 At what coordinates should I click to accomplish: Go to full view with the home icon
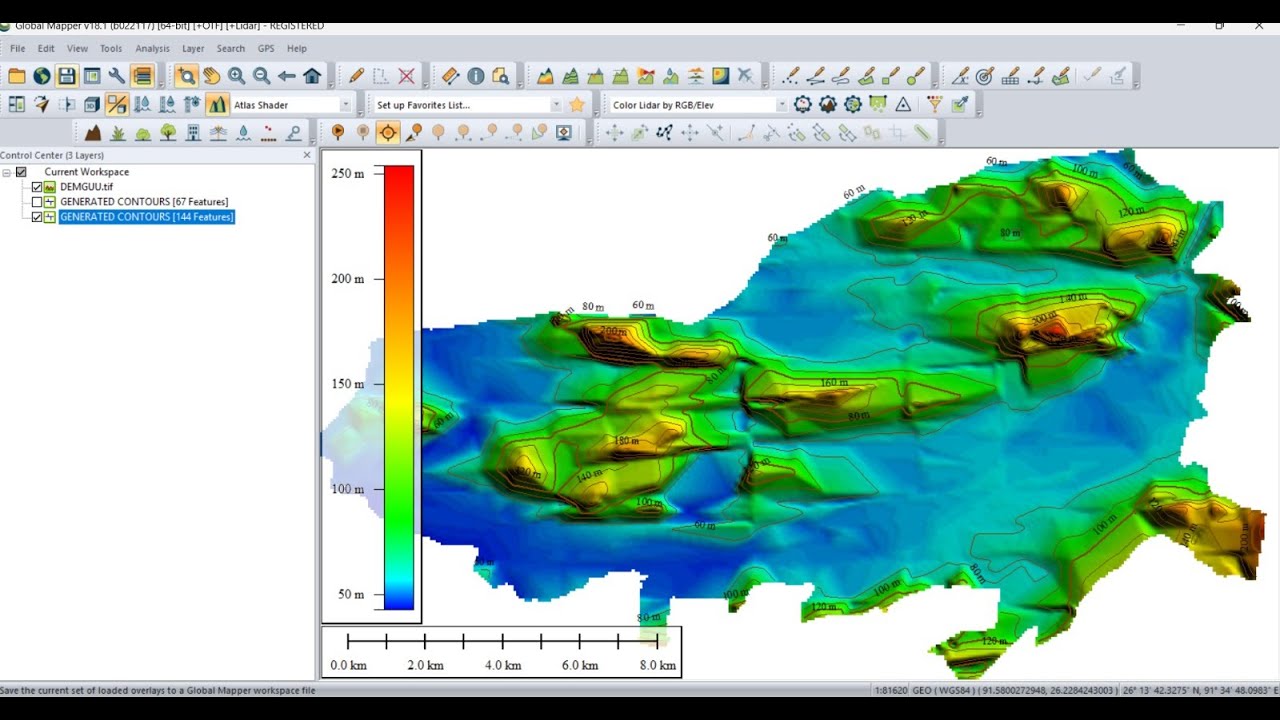point(312,76)
